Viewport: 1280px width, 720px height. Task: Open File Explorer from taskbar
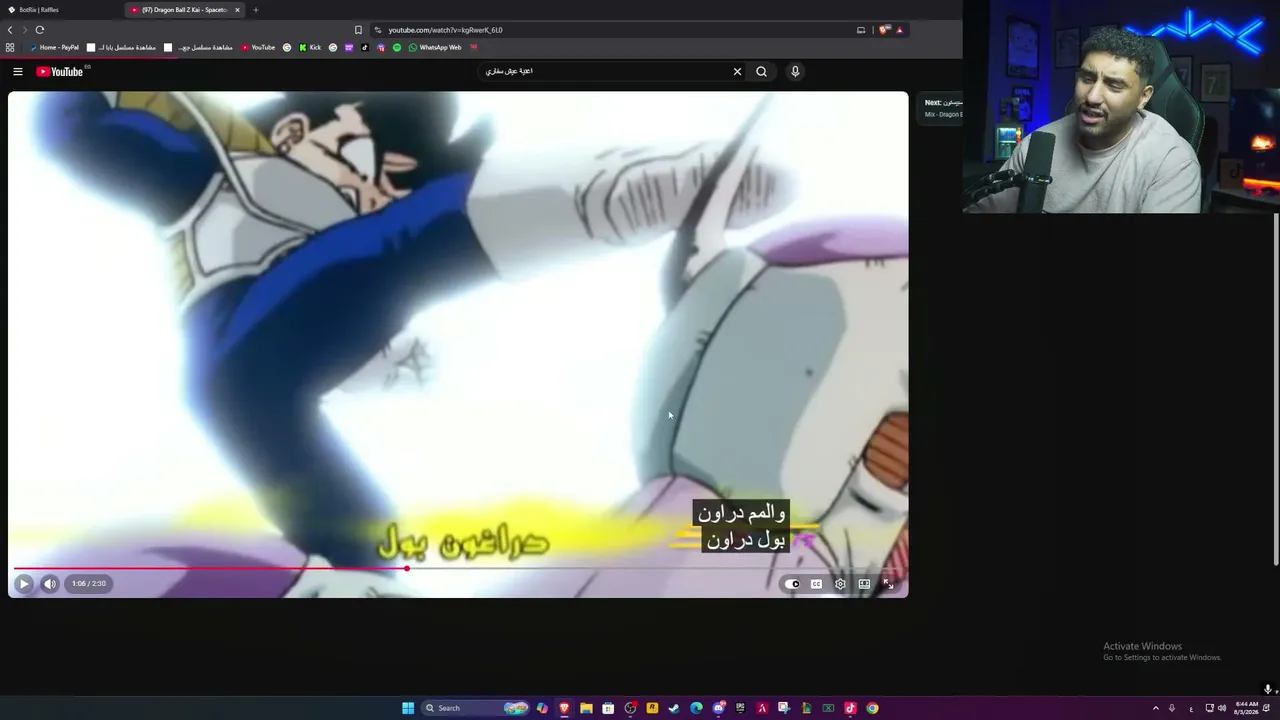point(586,708)
